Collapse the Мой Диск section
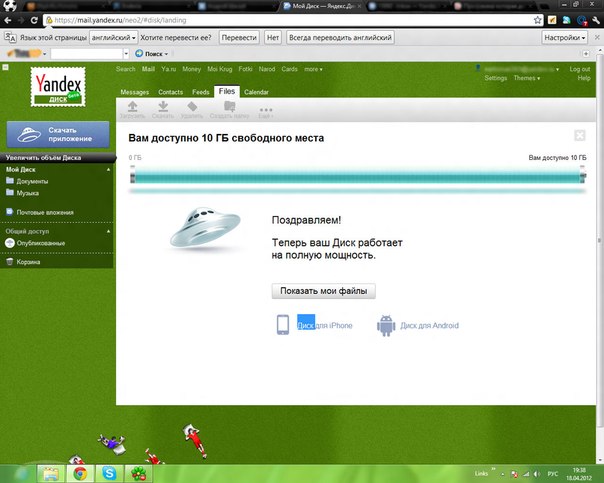 pyautogui.click(x=109, y=169)
